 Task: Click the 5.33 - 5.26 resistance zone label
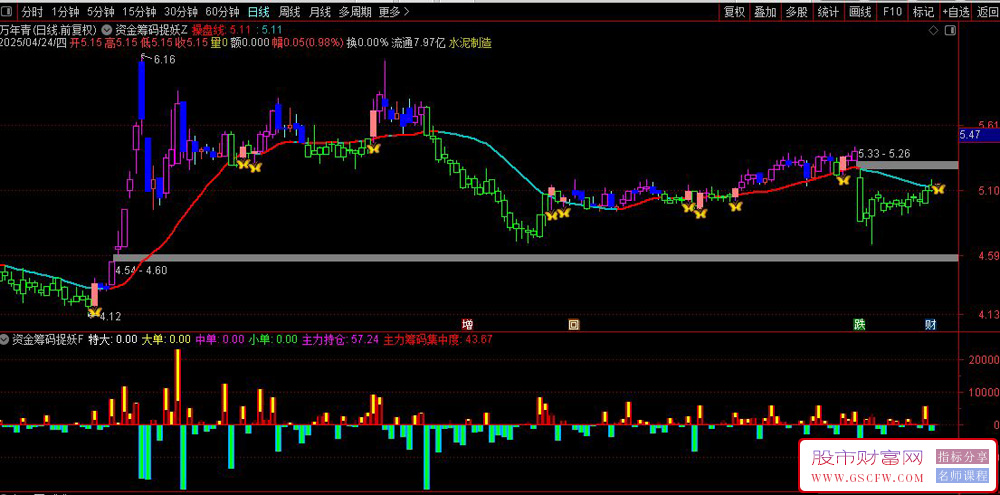[884, 153]
